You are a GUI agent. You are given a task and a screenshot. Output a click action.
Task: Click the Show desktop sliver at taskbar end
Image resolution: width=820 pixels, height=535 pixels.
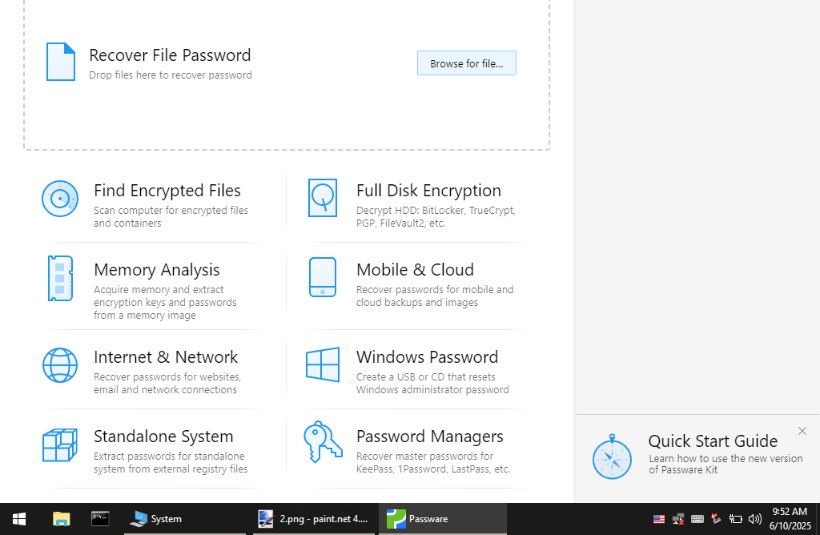point(818,519)
